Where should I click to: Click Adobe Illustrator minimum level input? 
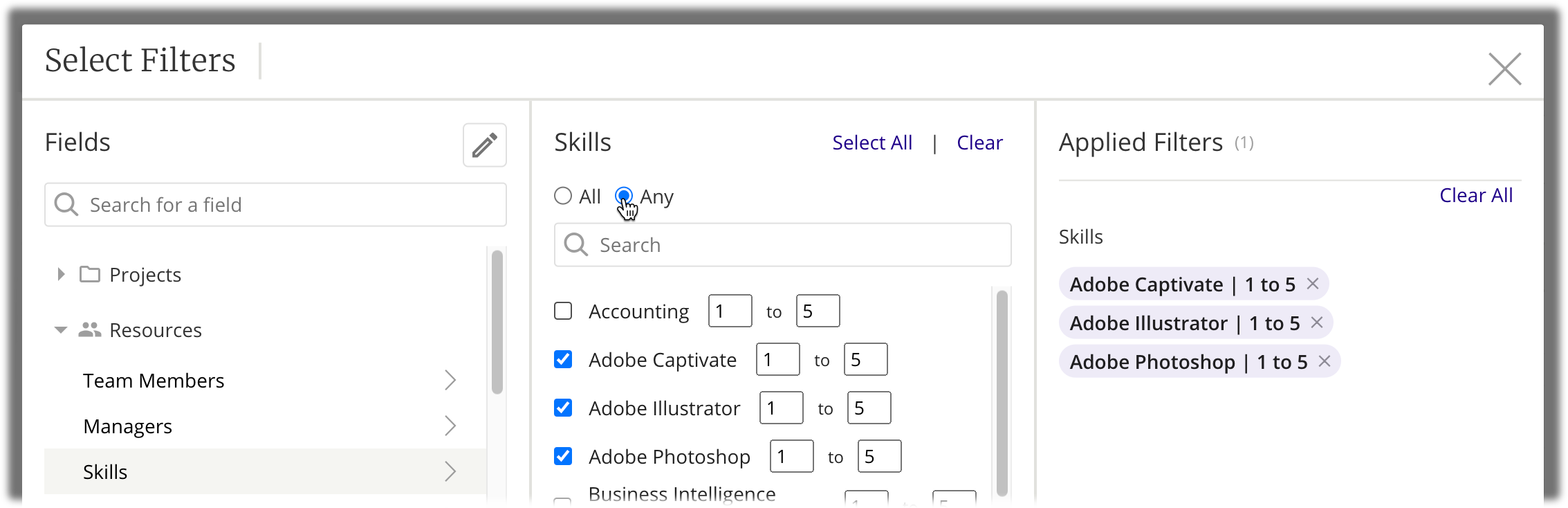(781, 408)
